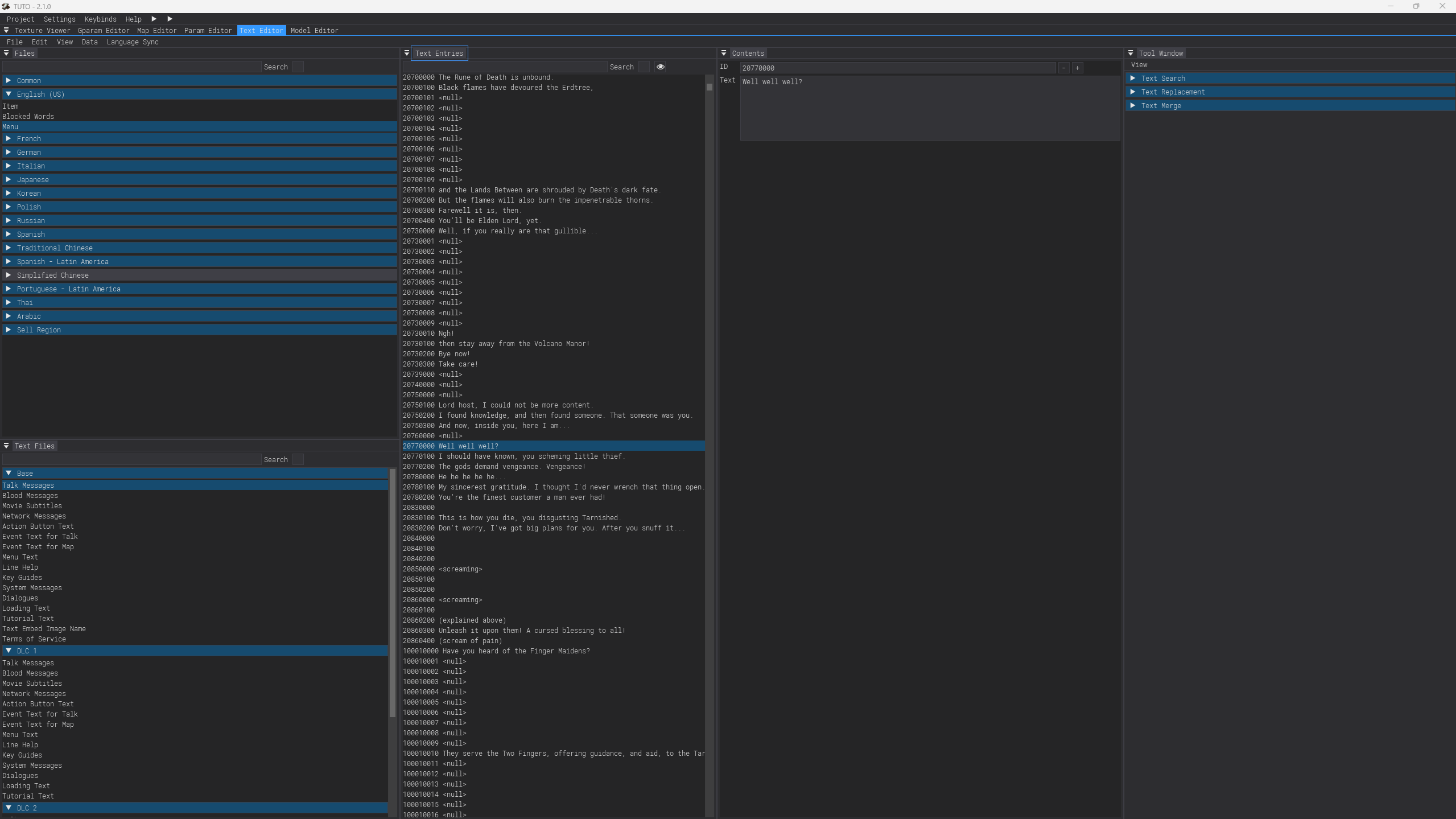This screenshot has width=1456, height=819.
Task: Collapse the Text Entries panel header triangle
Action: tap(406, 53)
